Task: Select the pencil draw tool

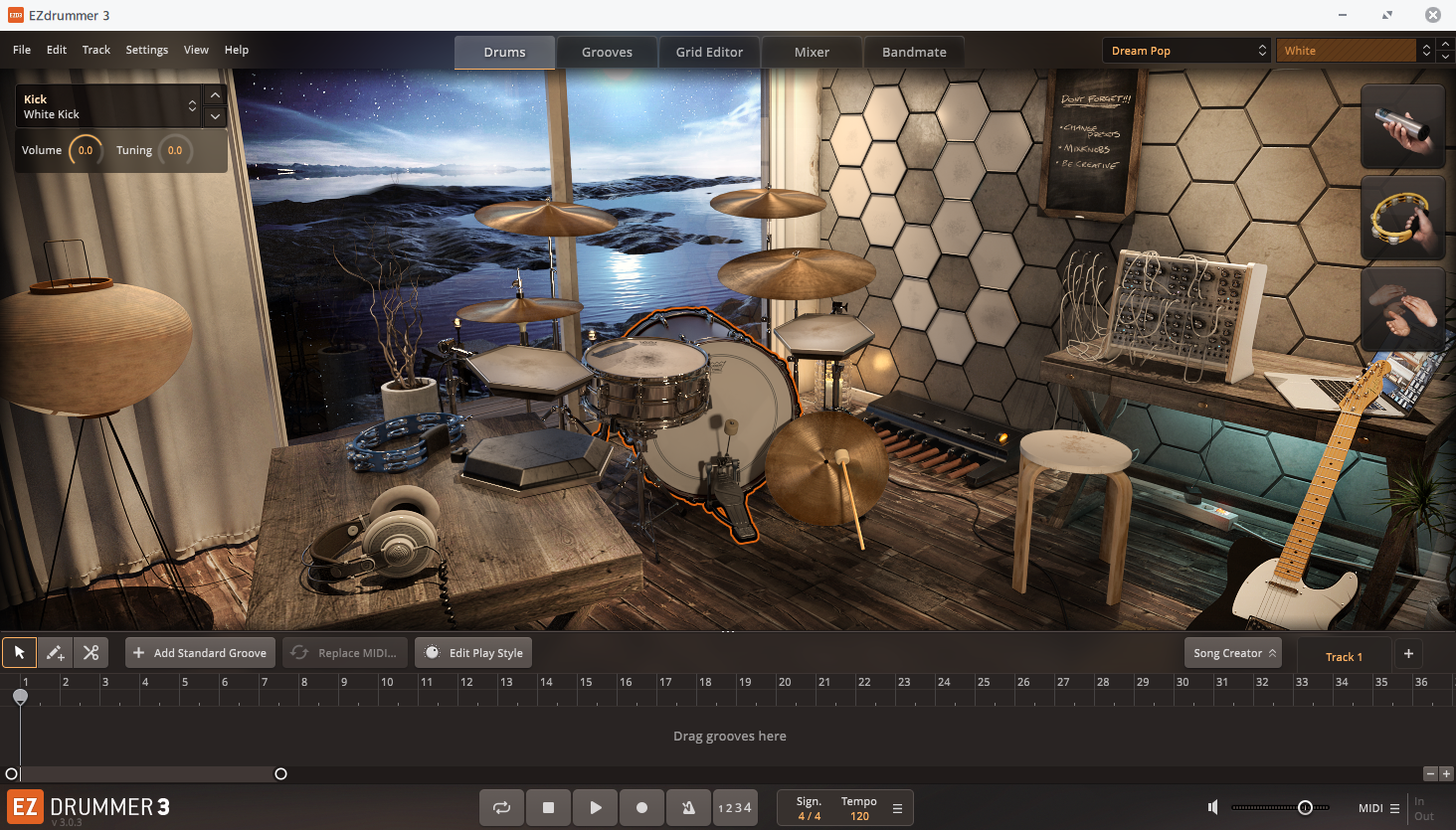Action: 55,653
